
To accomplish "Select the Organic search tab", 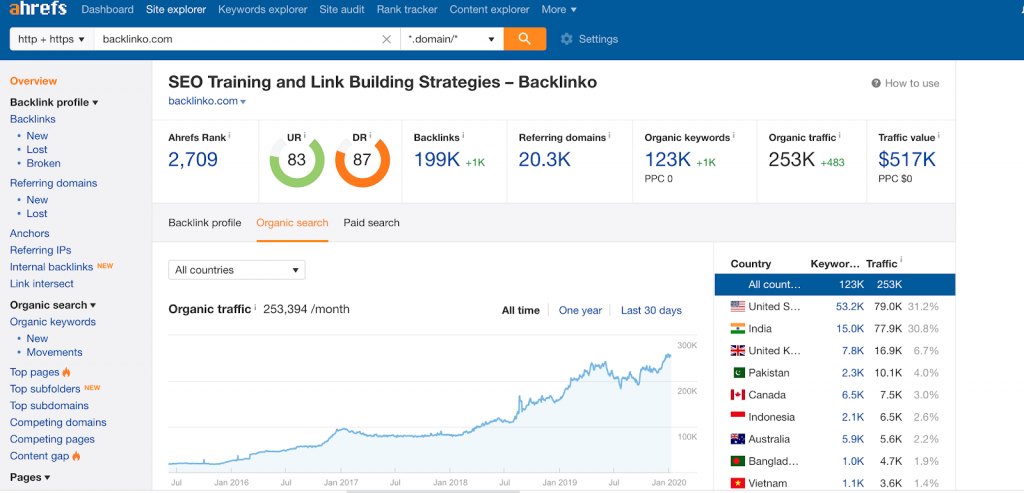I will pyautogui.click(x=293, y=223).
